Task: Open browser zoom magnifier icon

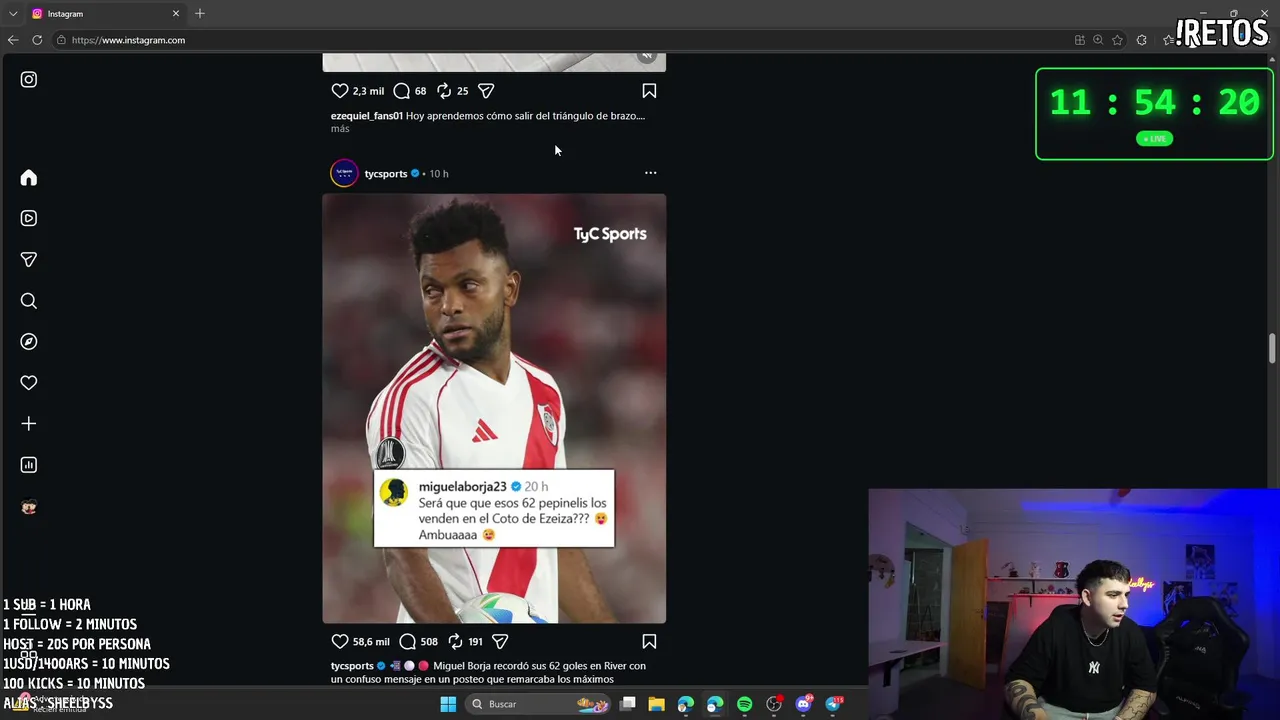Action: pyautogui.click(x=1098, y=40)
